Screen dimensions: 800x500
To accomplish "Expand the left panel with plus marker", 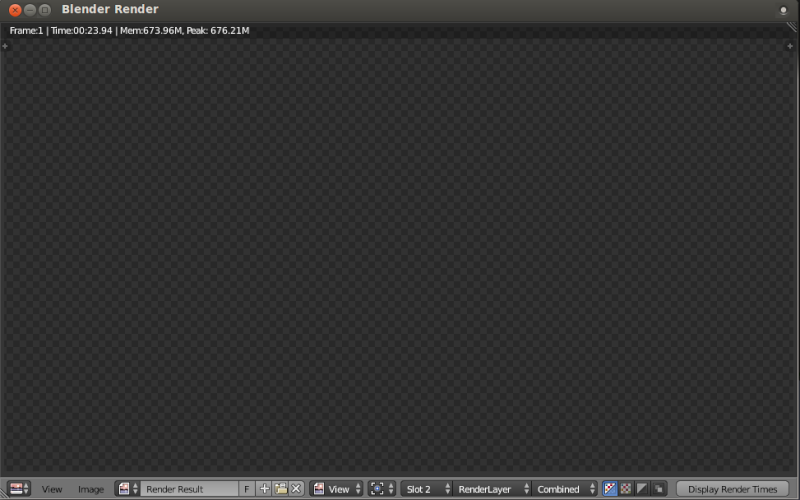I will (x=5, y=46).
